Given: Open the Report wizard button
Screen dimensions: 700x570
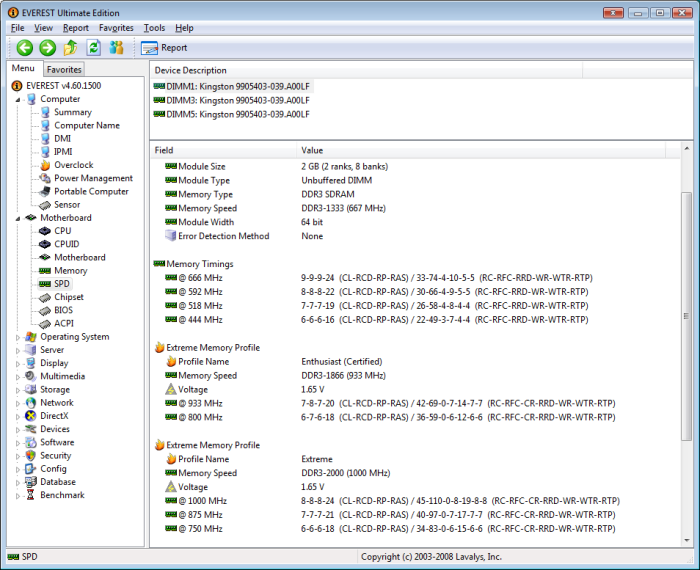Looking at the screenshot, I should pos(164,48).
